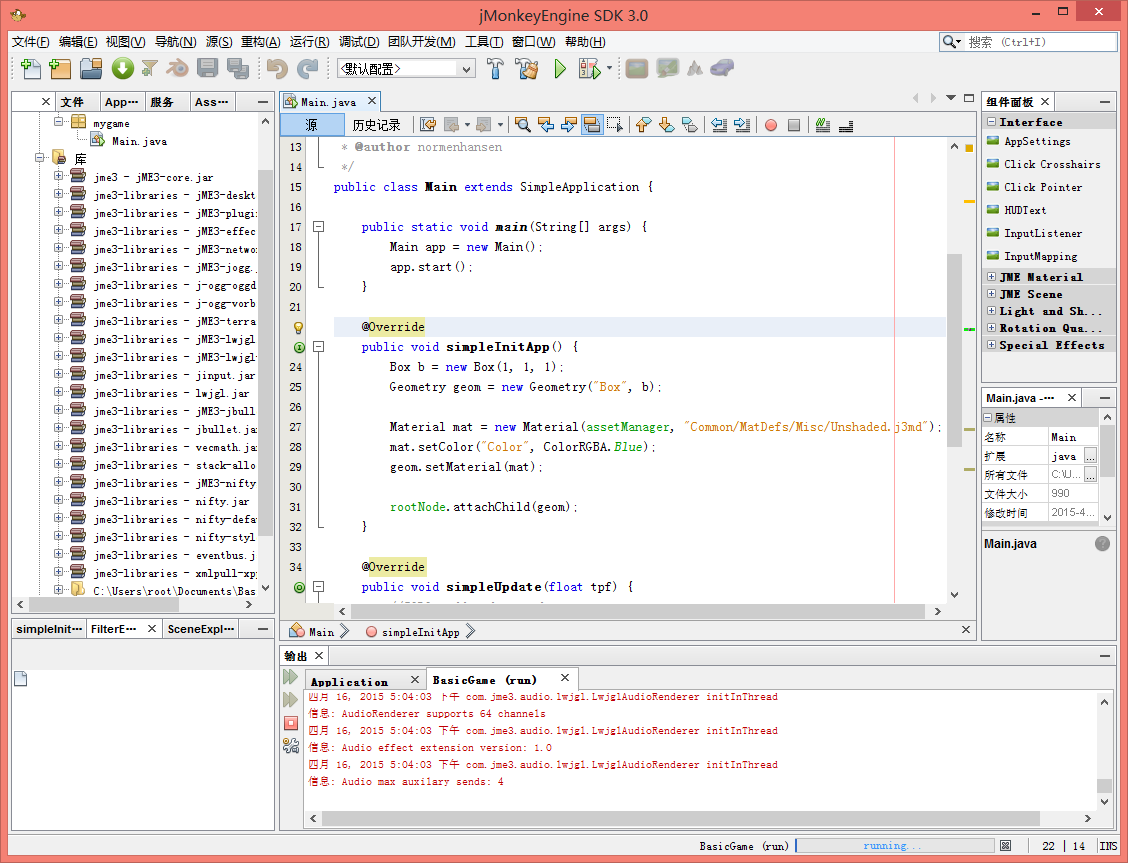This screenshot has width=1128, height=863.
Task: Open the 重构(A) menu
Action: point(260,42)
